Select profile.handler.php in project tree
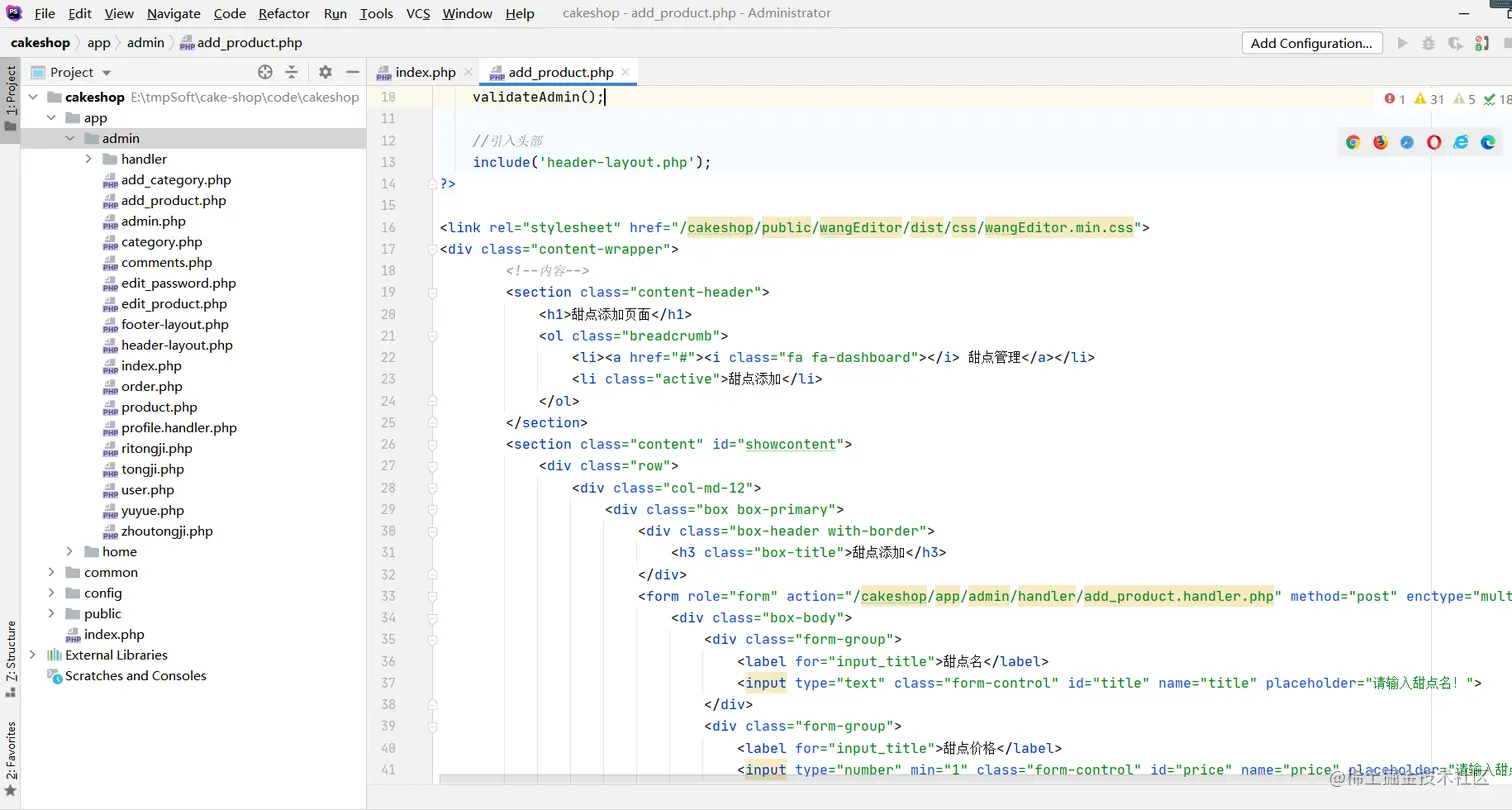Image resolution: width=1512 pixels, height=810 pixels. coord(179,428)
